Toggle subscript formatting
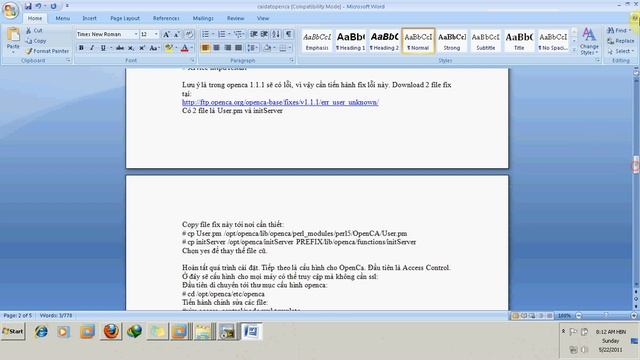The width and height of the screenshot is (640, 360). pyautogui.click(x=131, y=48)
